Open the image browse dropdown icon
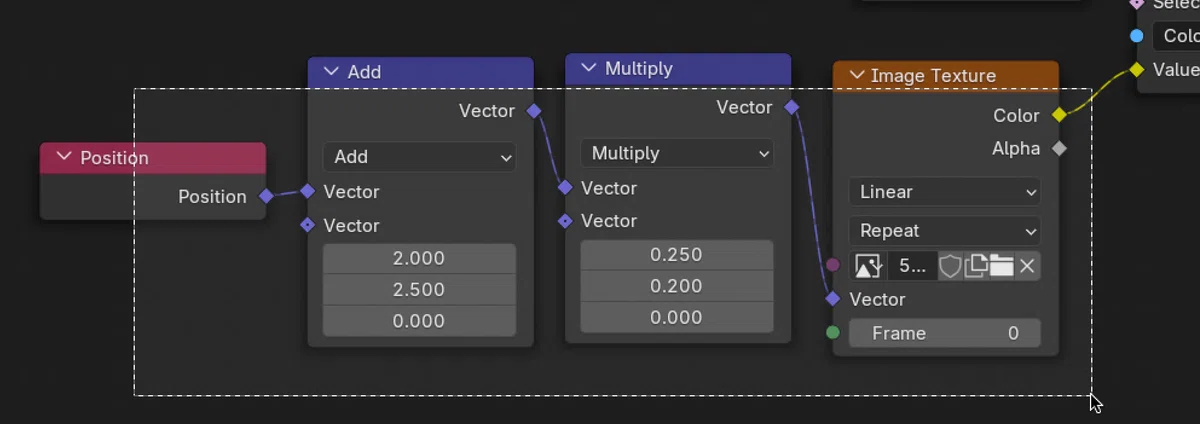The width and height of the screenshot is (1200, 424). [867, 266]
